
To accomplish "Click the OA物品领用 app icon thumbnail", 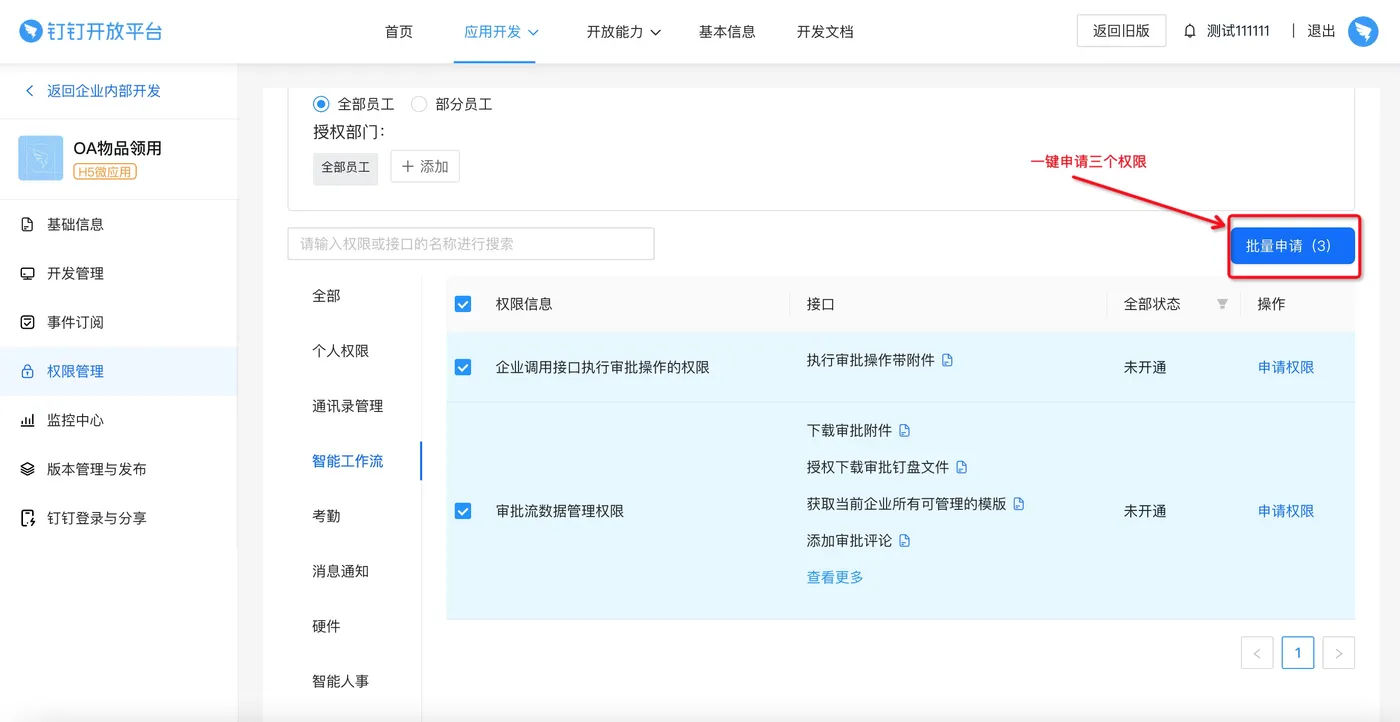I will [x=41, y=158].
